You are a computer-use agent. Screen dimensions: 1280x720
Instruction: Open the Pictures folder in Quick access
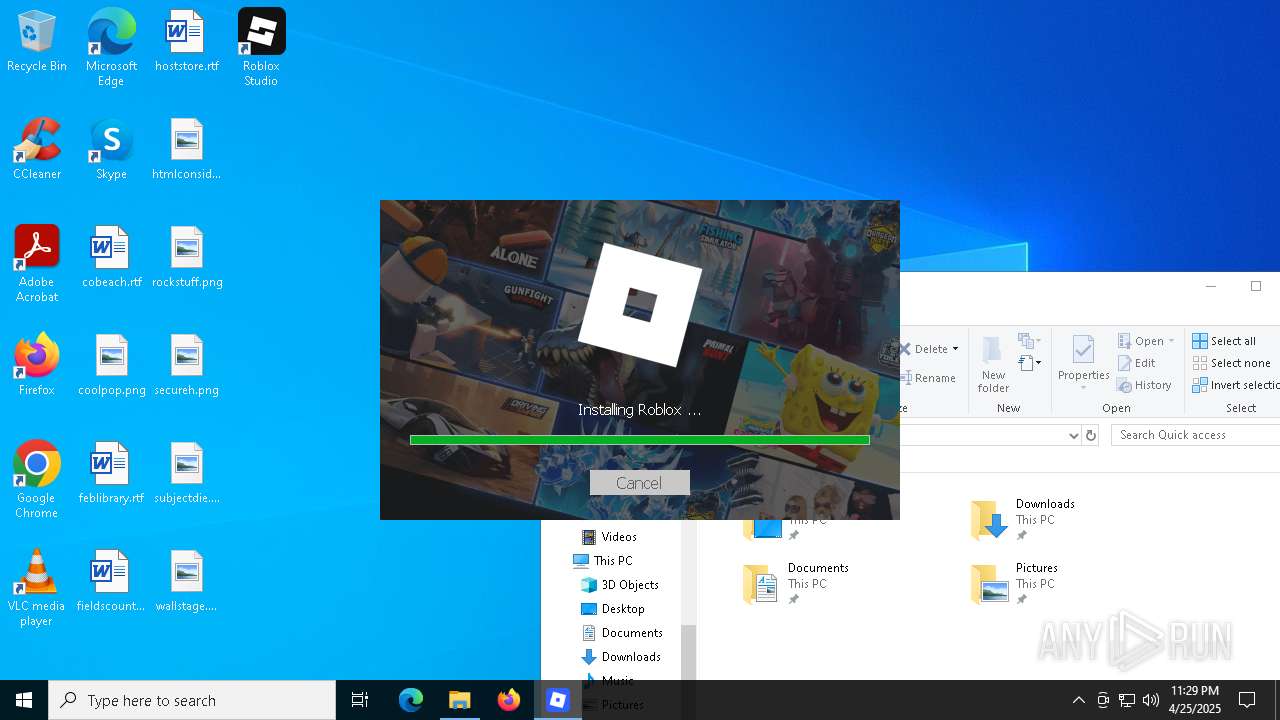(1015, 584)
